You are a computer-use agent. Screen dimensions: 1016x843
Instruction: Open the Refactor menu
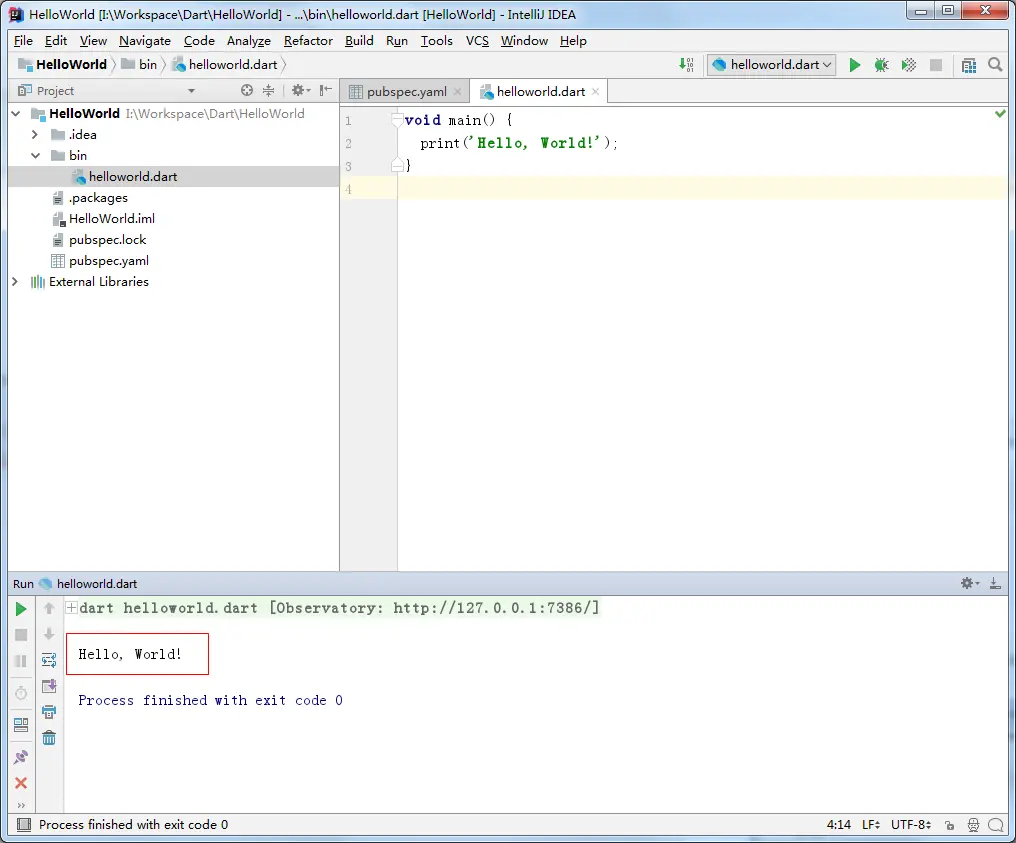click(308, 41)
